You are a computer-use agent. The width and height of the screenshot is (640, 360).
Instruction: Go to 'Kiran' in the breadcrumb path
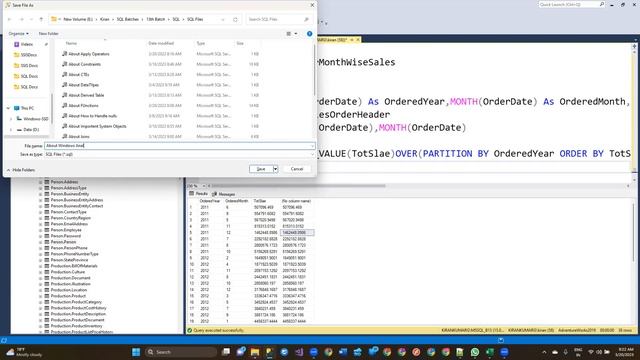click(x=105, y=19)
